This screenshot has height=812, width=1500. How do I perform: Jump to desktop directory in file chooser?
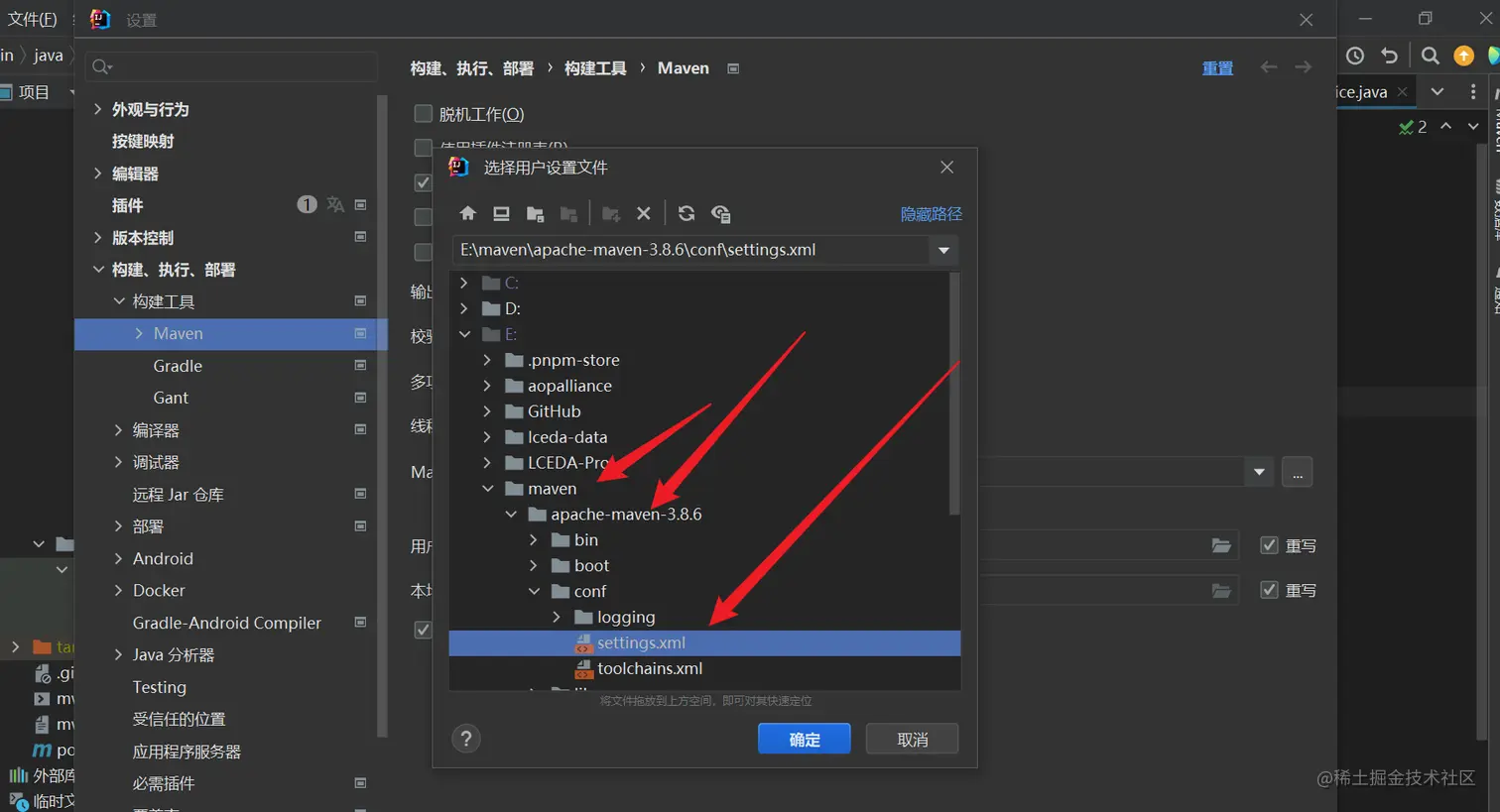[x=501, y=213]
